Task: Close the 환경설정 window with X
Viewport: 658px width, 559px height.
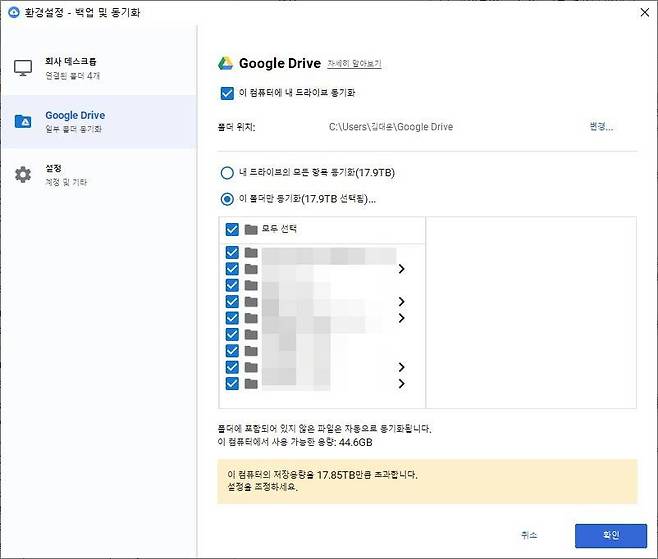Action: coord(645,13)
